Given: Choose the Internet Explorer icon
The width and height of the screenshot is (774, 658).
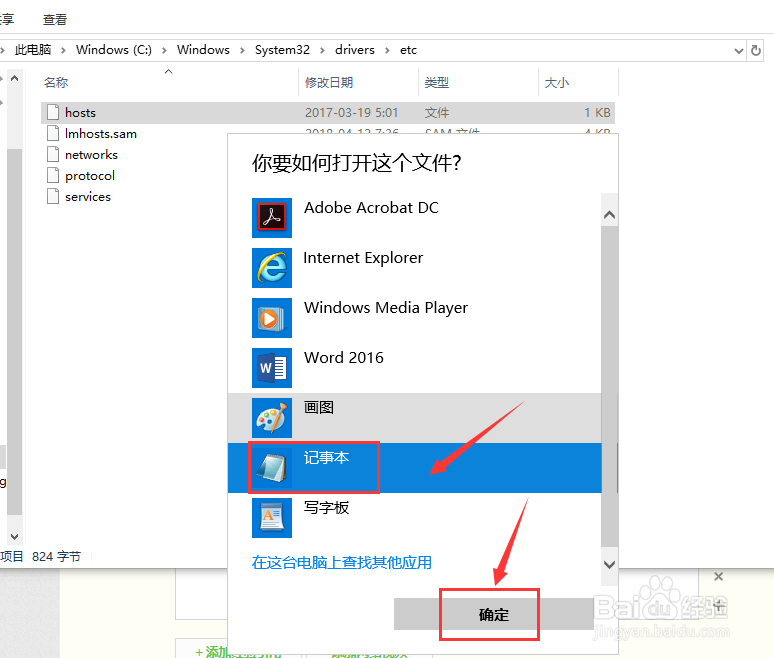Looking at the screenshot, I should (x=271, y=268).
